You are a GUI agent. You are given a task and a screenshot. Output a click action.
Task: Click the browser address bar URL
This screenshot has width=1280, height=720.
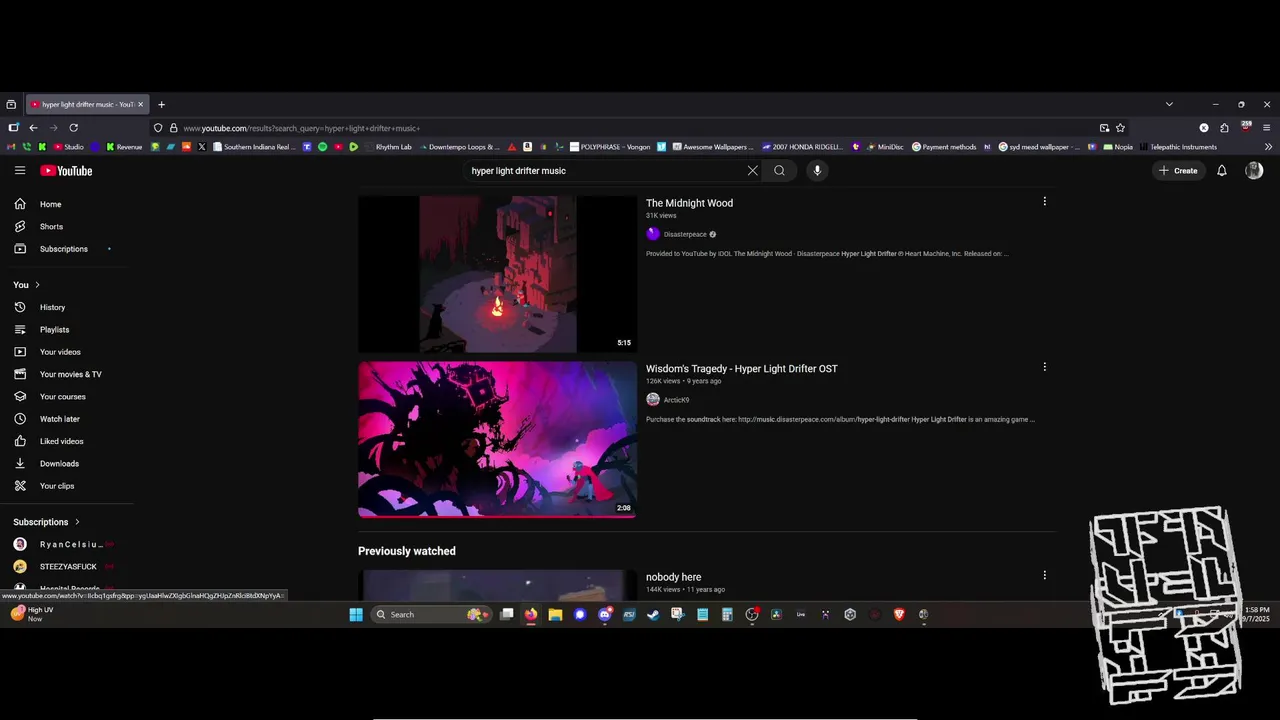pos(301,128)
